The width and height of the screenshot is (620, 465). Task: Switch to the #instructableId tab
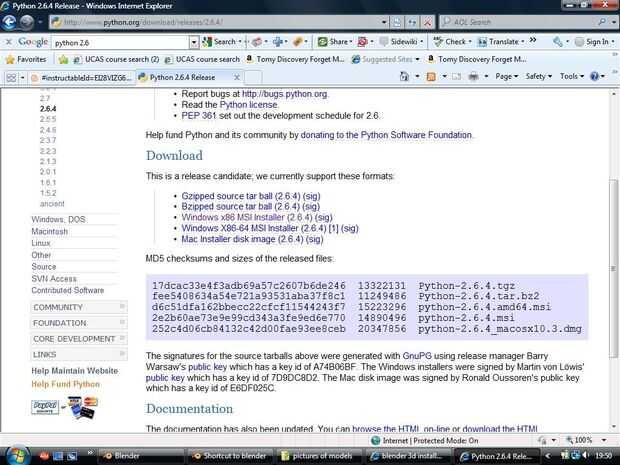tap(81, 78)
